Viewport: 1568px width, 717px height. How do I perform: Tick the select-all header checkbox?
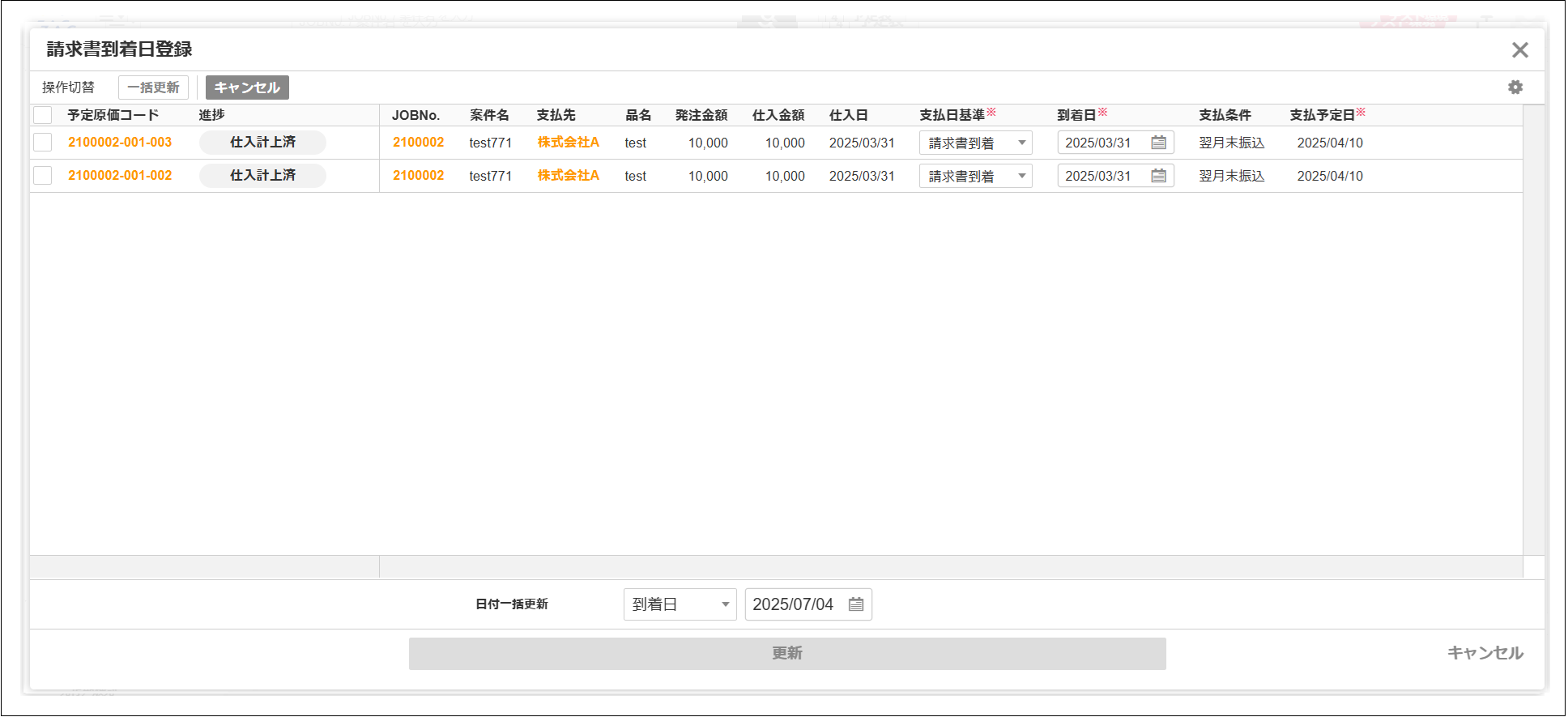(43, 115)
